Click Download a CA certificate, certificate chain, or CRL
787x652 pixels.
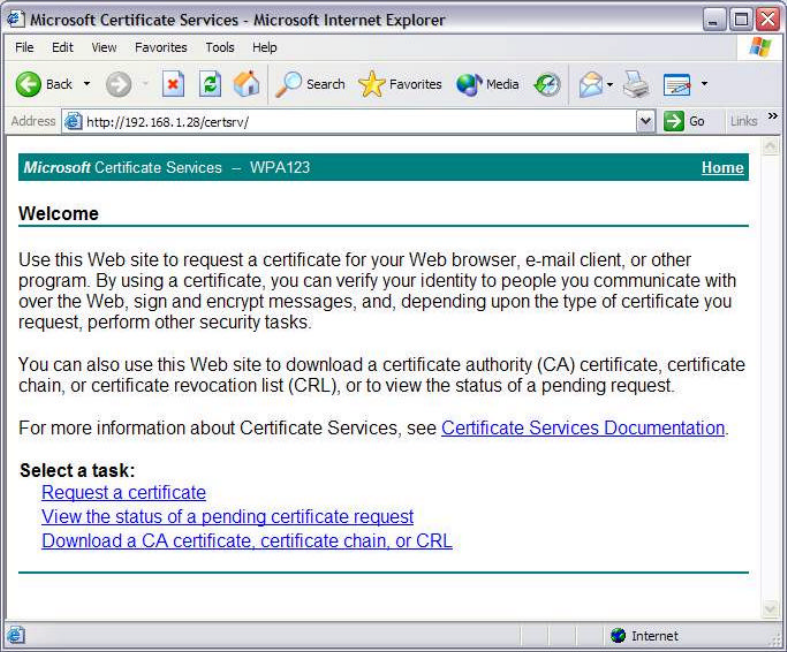pyautogui.click(x=247, y=541)
